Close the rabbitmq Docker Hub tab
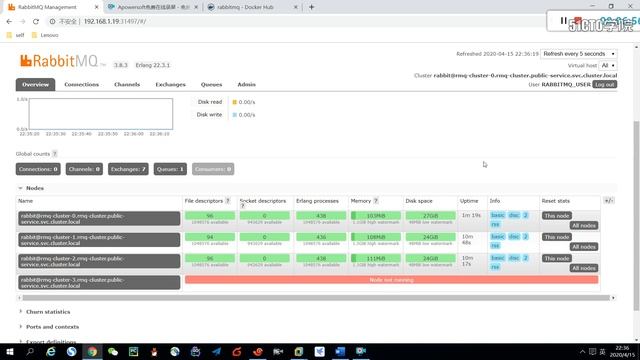640x360 pixels. 296,7
